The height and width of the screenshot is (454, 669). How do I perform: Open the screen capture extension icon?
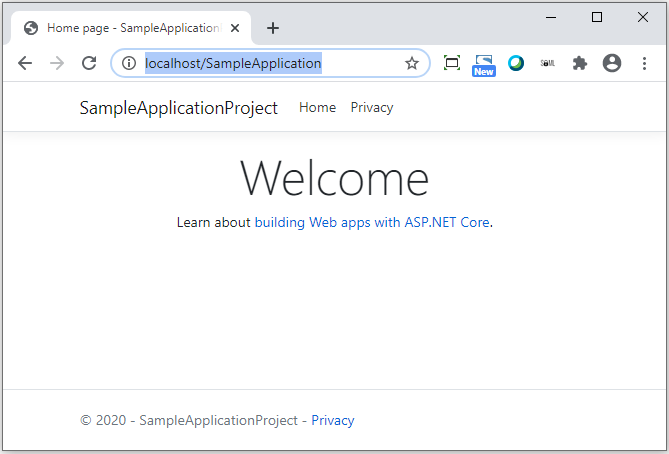pyautogui.click(x=452, y=63)
